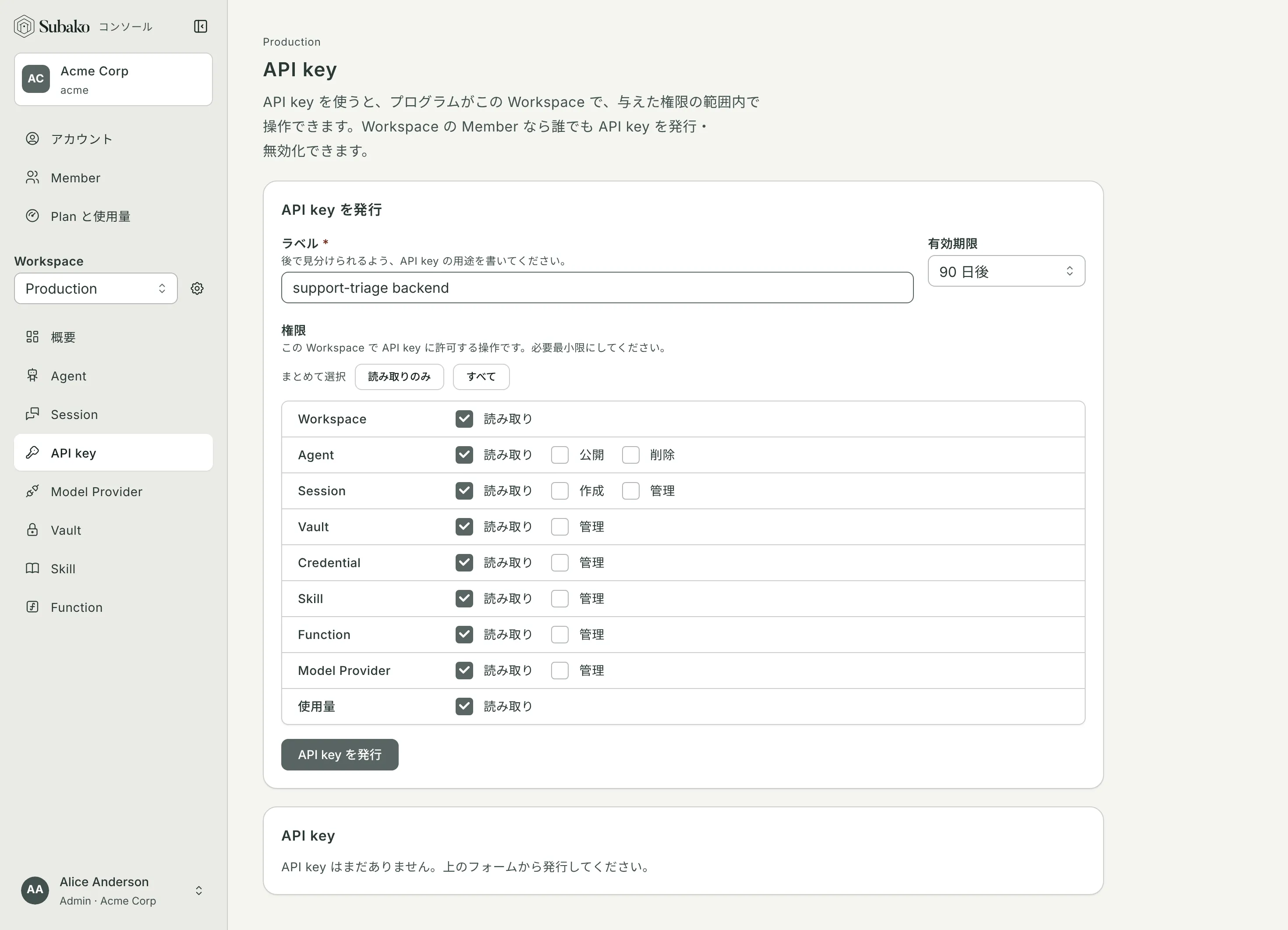This screenshot has width=1288, height=930.
Task: Click the AA user avatar
Action: (x=35, y=890)
